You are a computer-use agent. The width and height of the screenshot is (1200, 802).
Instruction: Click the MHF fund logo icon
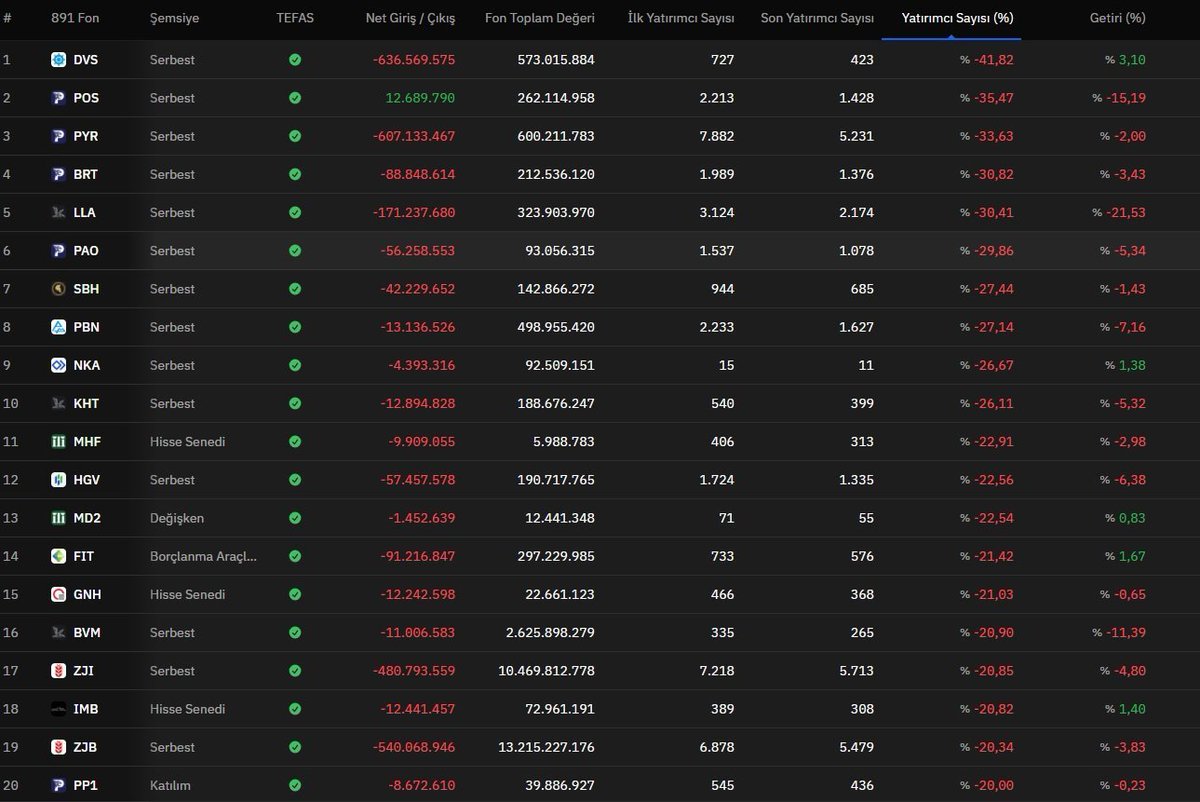(58, 442)
